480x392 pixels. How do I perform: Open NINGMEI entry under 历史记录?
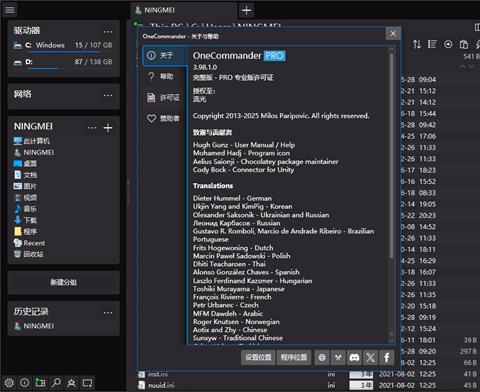(x=34, y=326)
